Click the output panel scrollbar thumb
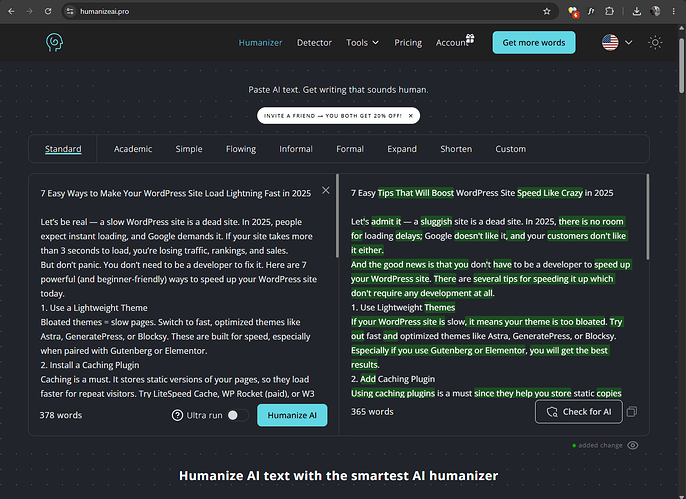The image size is (686, 499). pos(648,216)
